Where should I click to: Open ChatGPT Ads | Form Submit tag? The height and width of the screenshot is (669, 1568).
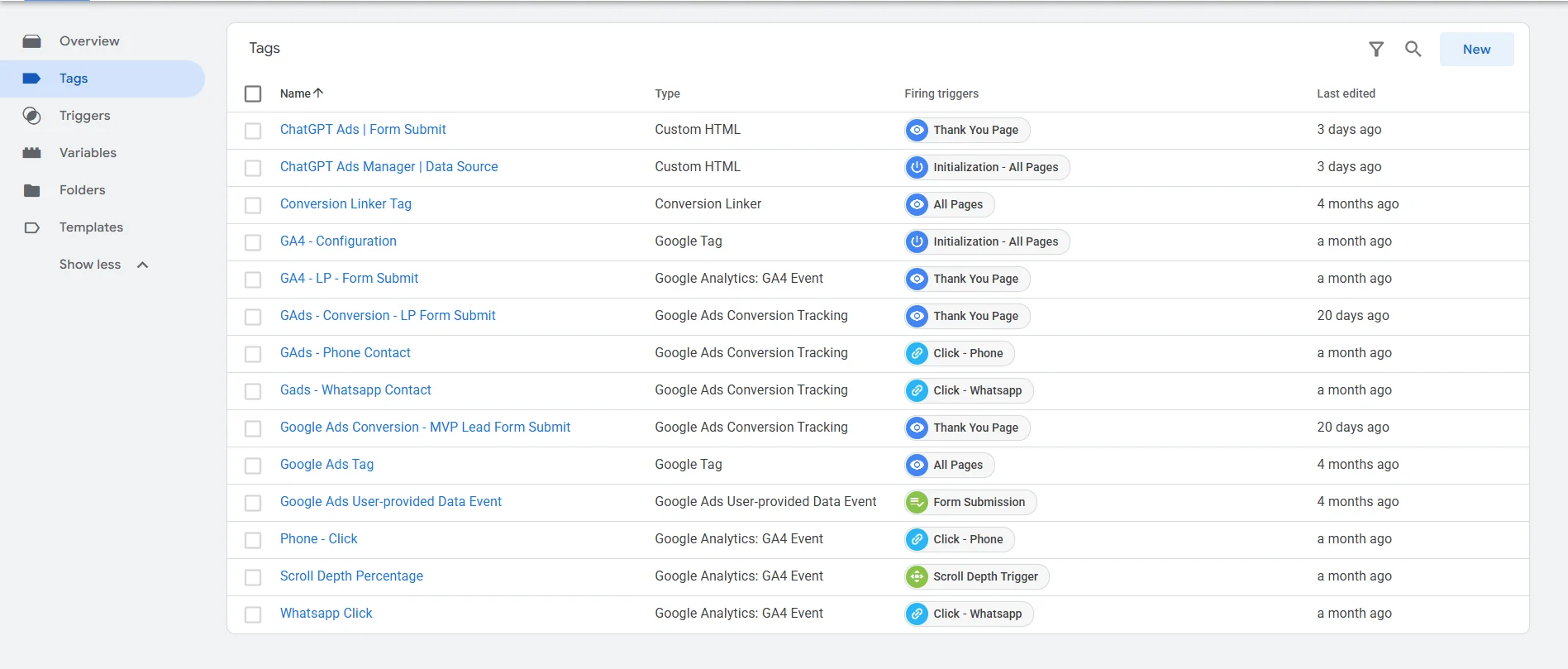[x=363, y=129]
